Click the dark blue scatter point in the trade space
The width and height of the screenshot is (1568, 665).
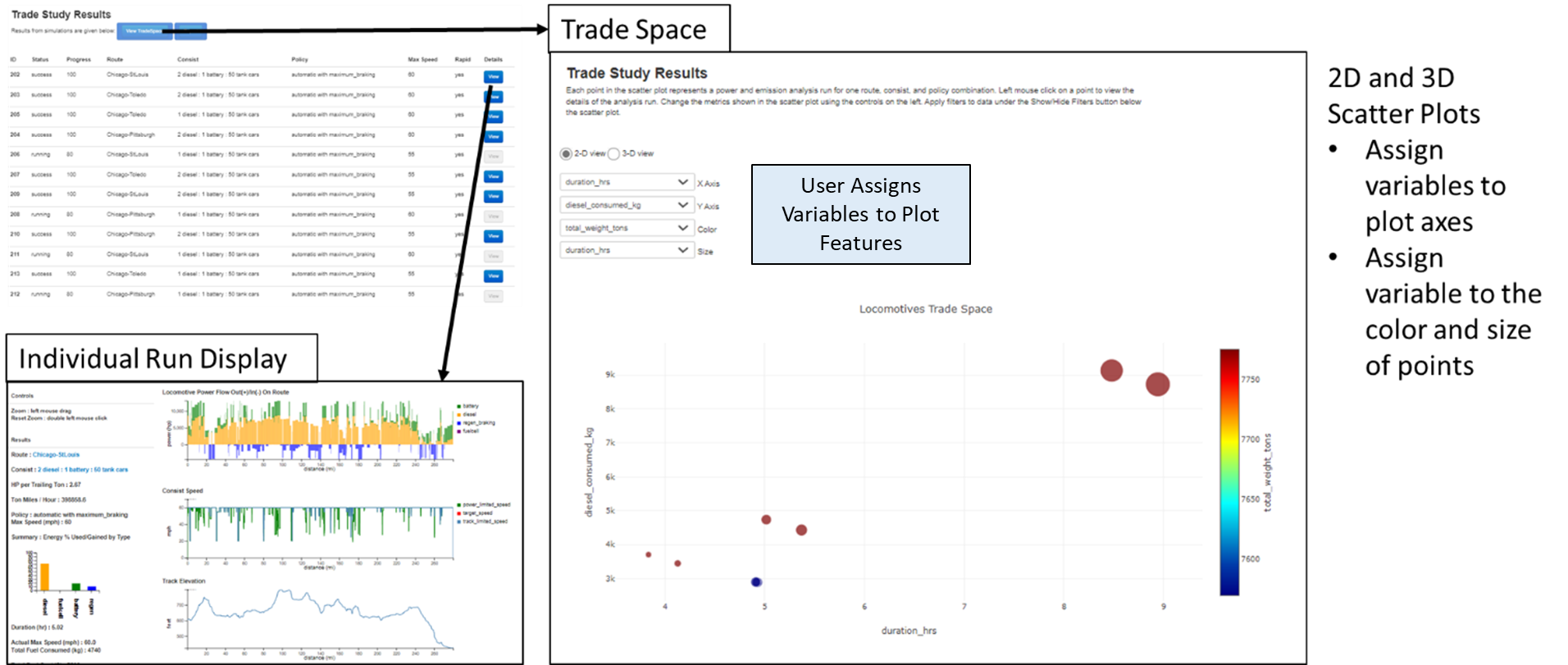click(x=756, y=582)
